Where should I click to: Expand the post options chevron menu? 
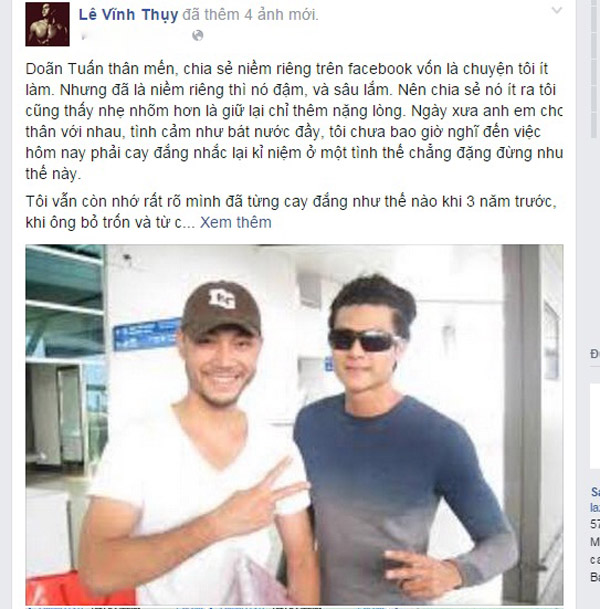coord(557,10)
